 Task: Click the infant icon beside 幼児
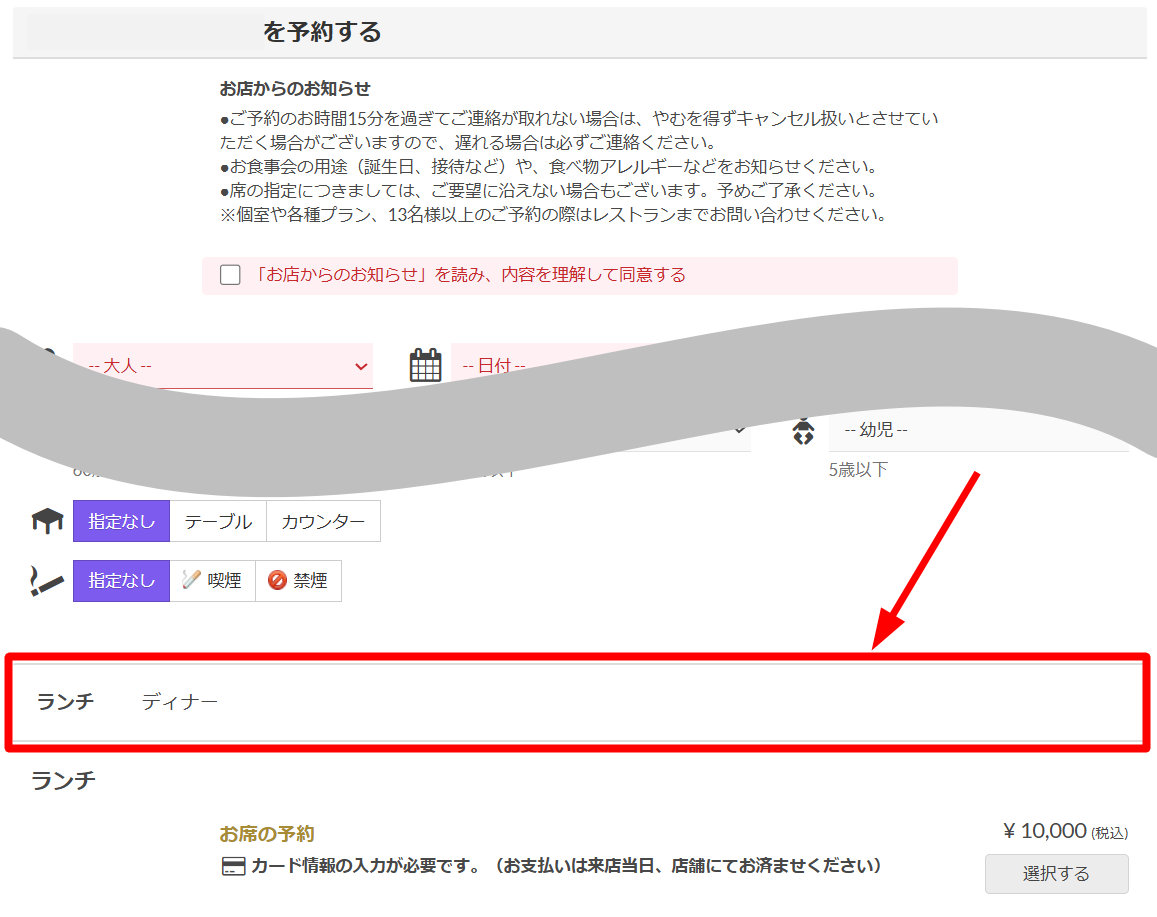[x=804, y=432]
